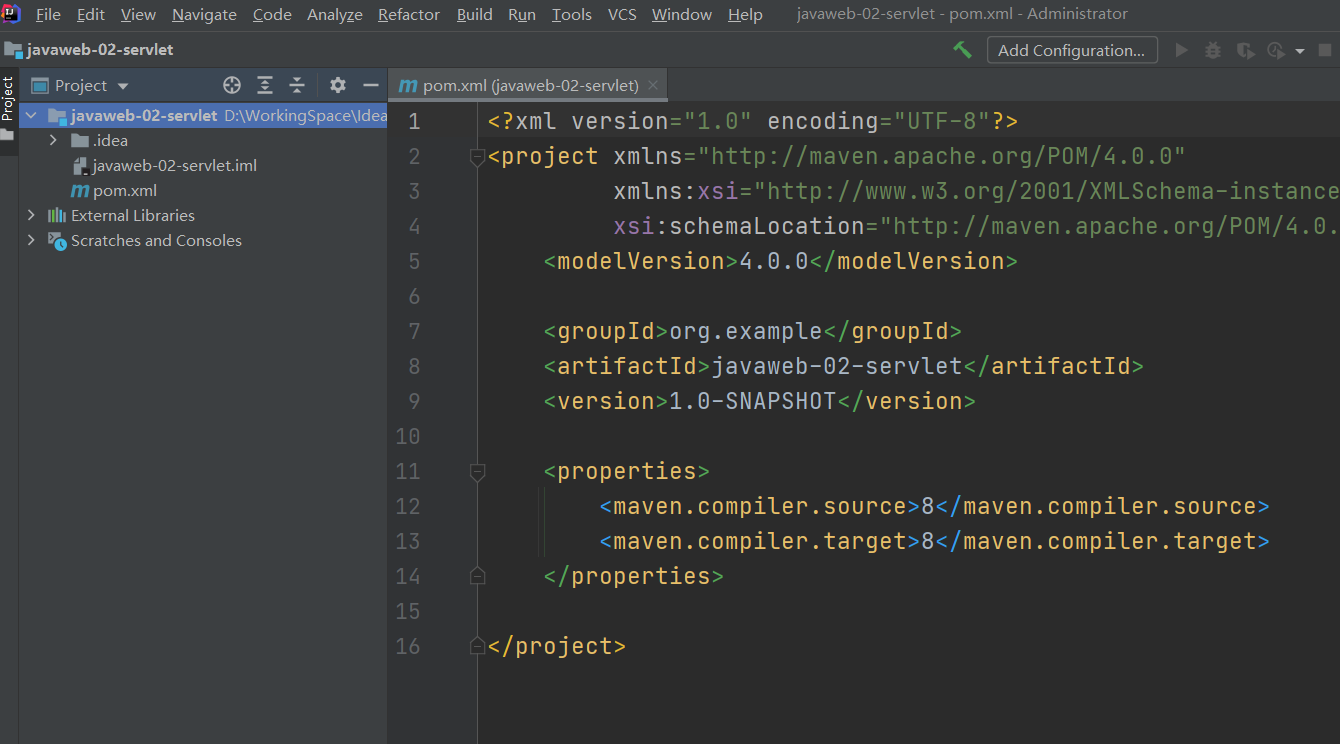Click the Debug bug icon
1340x744 pixels.
tap(1213, 50)
